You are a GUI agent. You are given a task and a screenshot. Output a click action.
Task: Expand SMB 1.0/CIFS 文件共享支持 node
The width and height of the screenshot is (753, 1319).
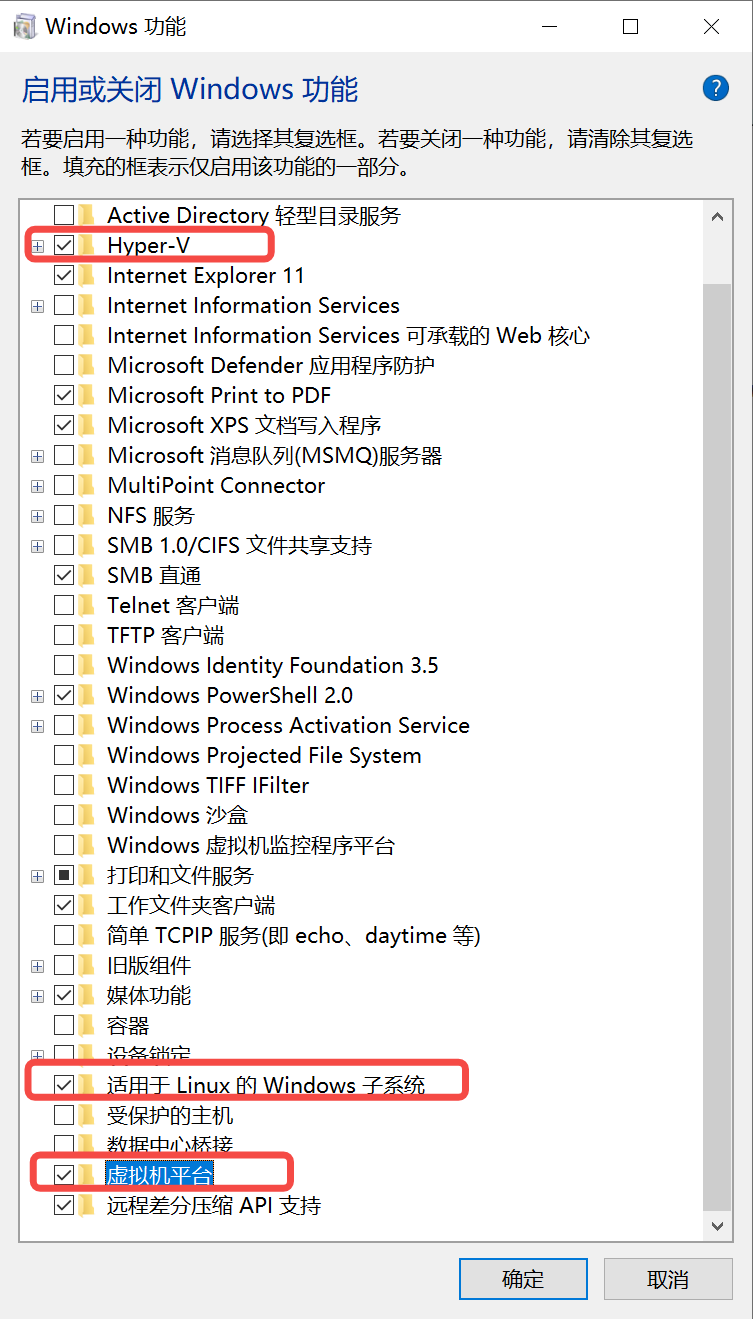(38, 546)
